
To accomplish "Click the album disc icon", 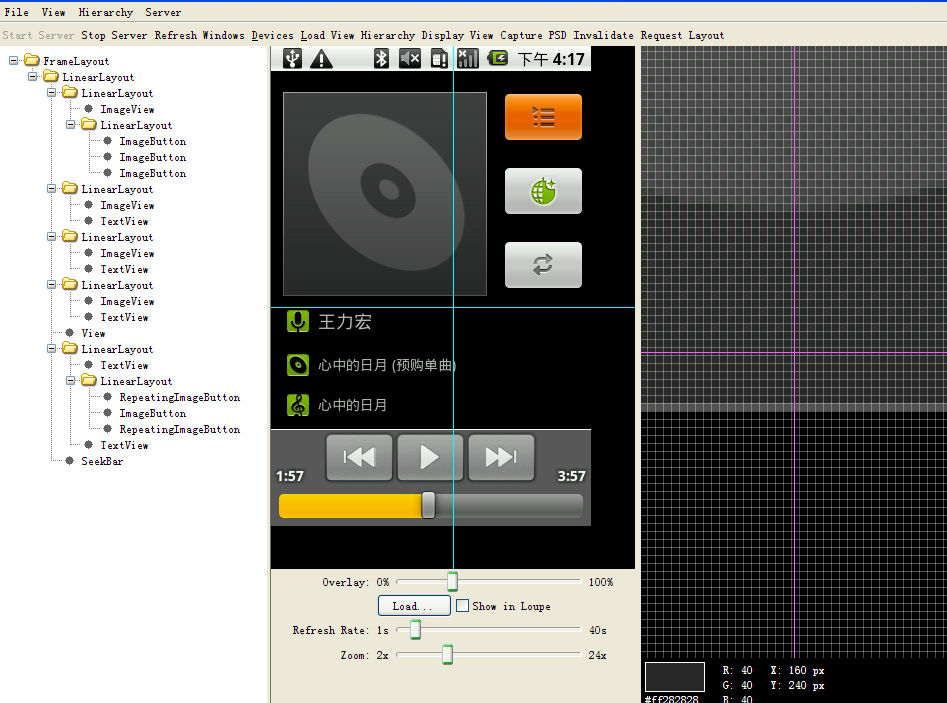I will tap(298, 365).
